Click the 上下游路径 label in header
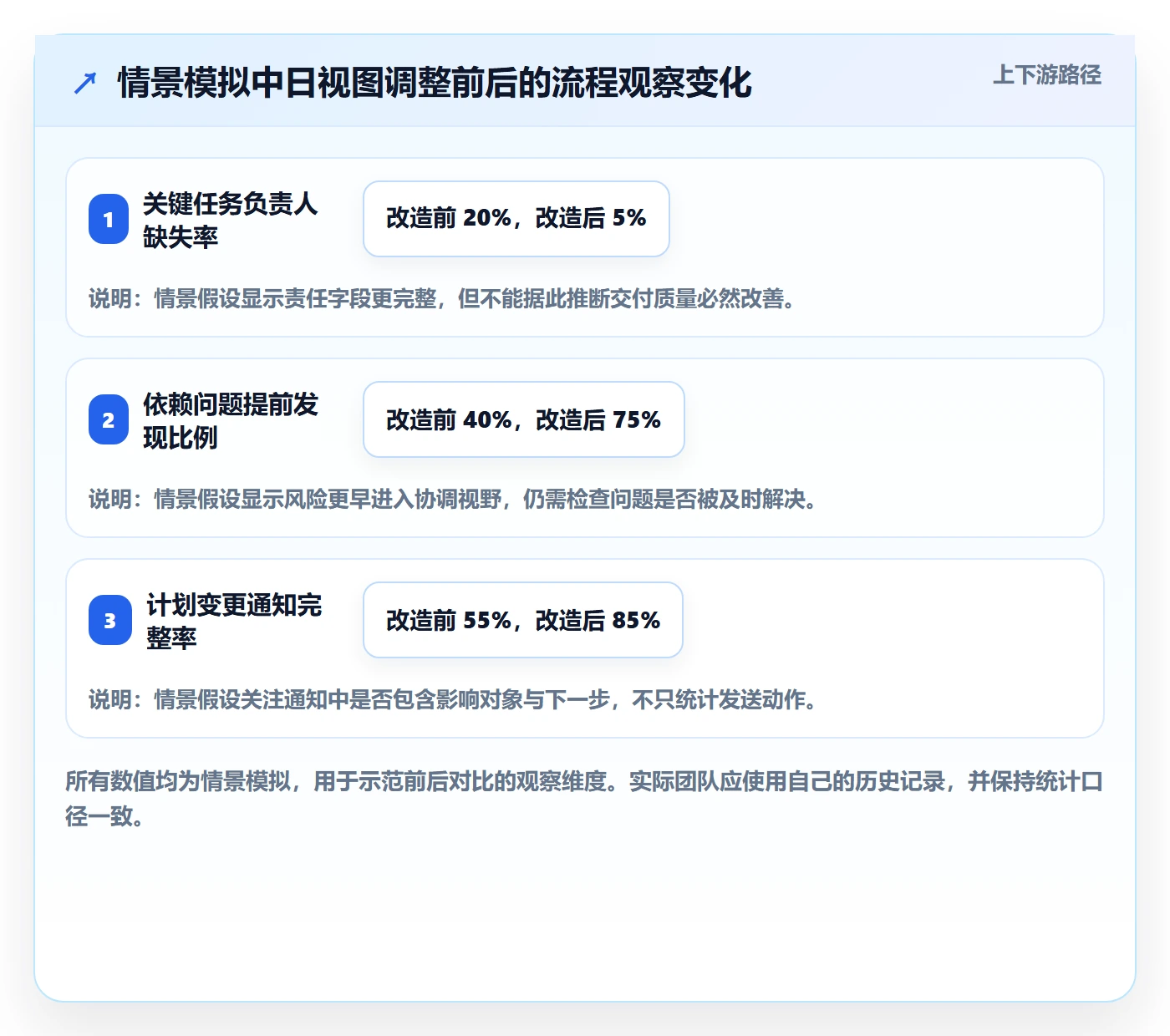 click(x=1046, y=75)
